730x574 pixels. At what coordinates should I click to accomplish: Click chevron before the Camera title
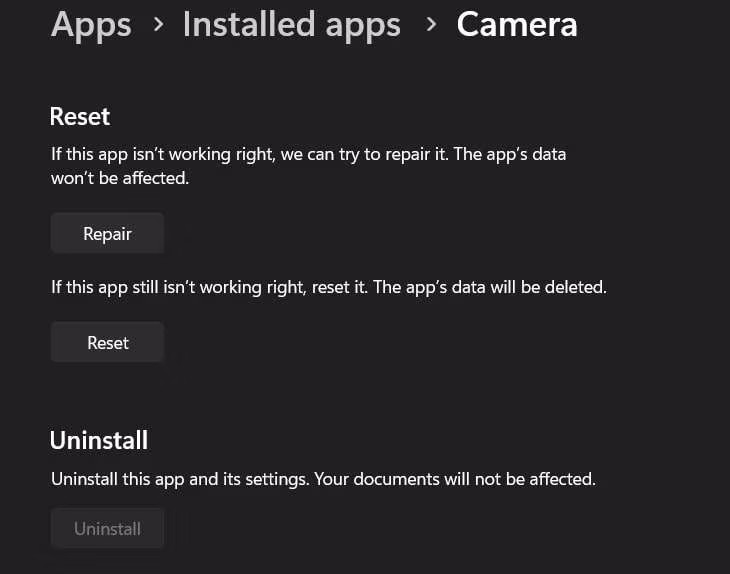(x=431, y=23)
